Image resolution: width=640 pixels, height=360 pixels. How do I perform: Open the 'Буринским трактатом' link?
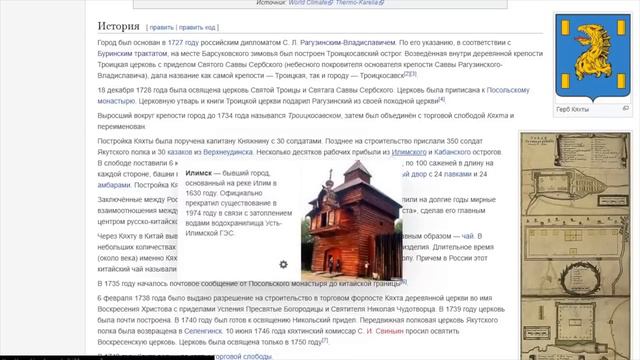(132, 53)
